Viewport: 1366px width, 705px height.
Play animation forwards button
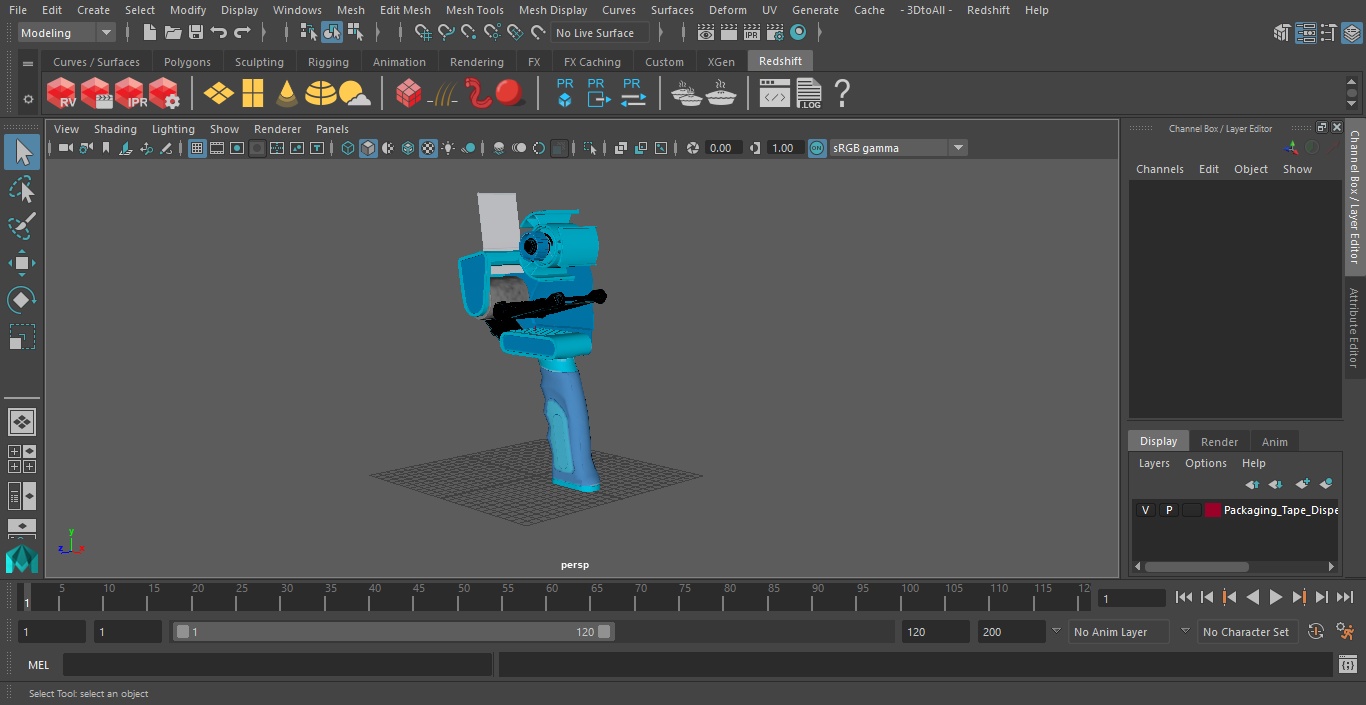pyautogui.click(x=1276, y=597)
